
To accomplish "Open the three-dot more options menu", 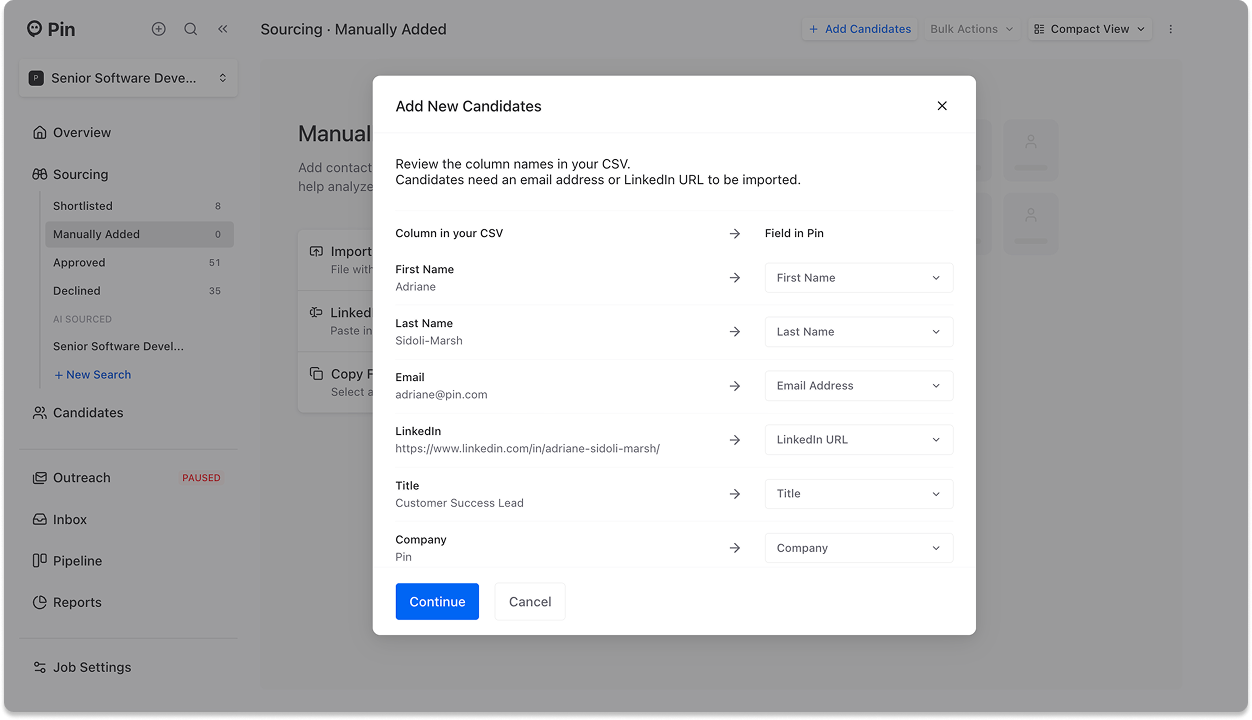I will pos(1171,29).
